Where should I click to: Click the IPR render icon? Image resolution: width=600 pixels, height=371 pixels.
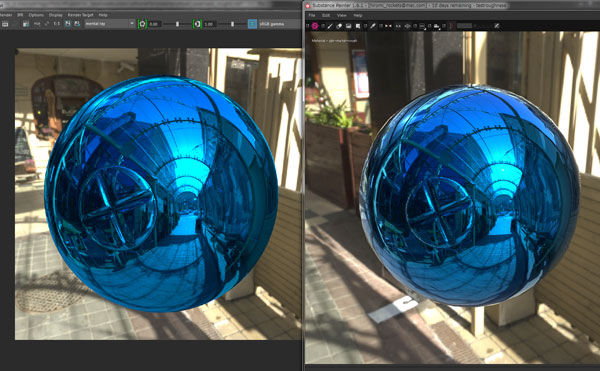click(x=37, y=24)
